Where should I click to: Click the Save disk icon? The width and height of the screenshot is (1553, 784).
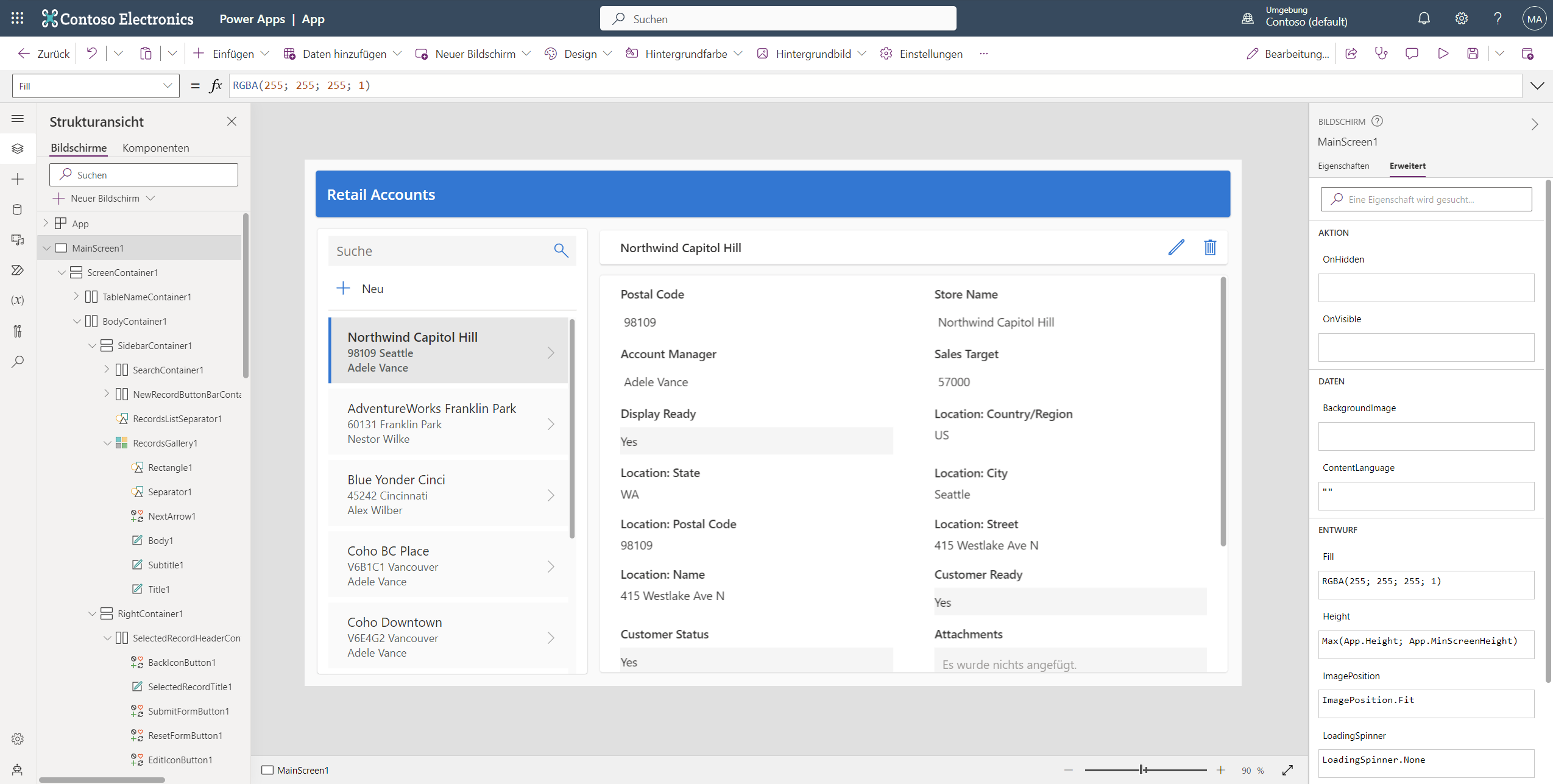pyautogui.click(x=1473, y=54)
